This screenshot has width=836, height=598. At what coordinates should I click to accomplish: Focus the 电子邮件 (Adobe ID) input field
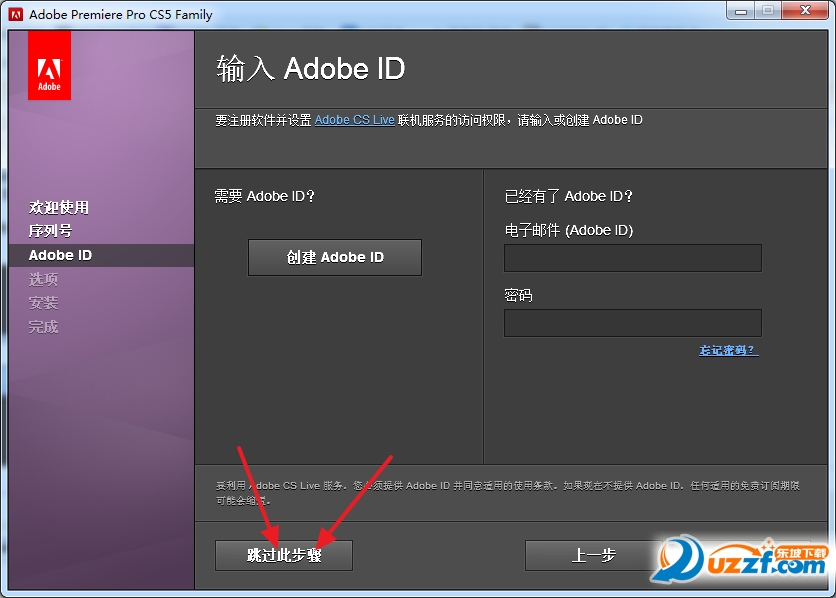[x=633, y=258]
